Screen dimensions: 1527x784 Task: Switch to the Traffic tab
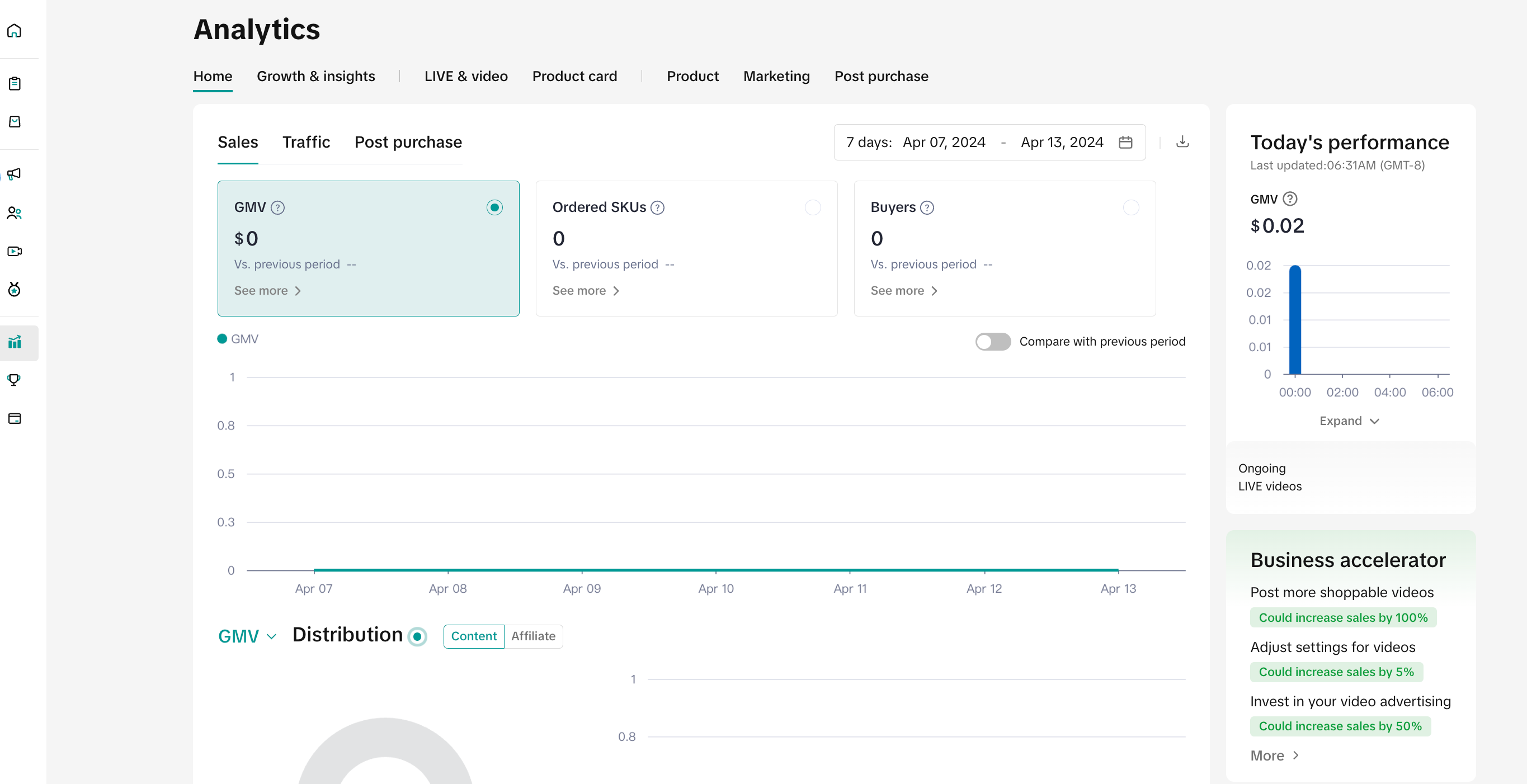[x=306, y=142]
